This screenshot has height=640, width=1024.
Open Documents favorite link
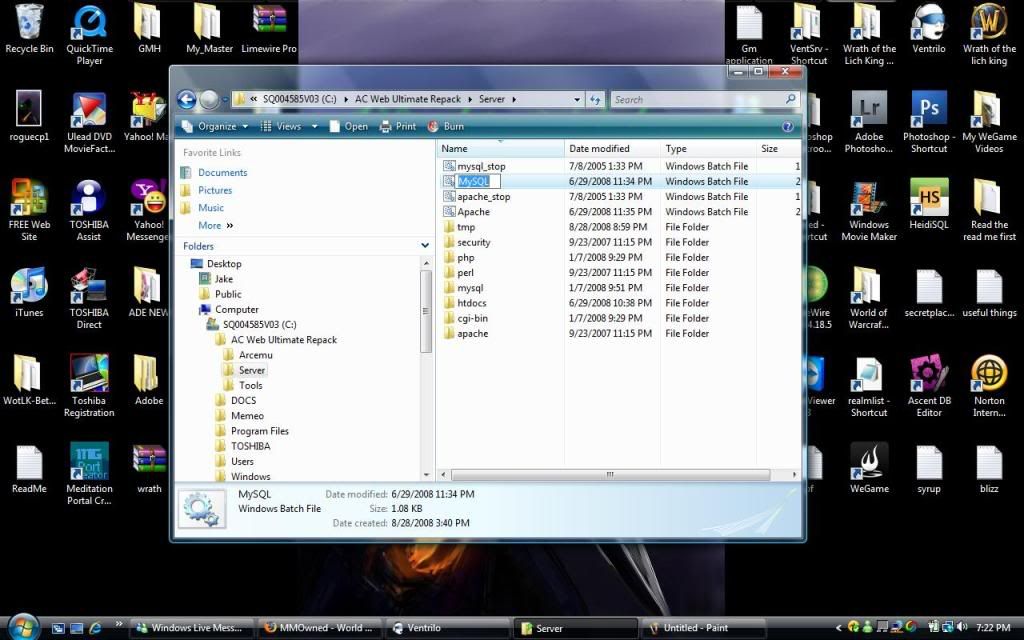[222, 172]
